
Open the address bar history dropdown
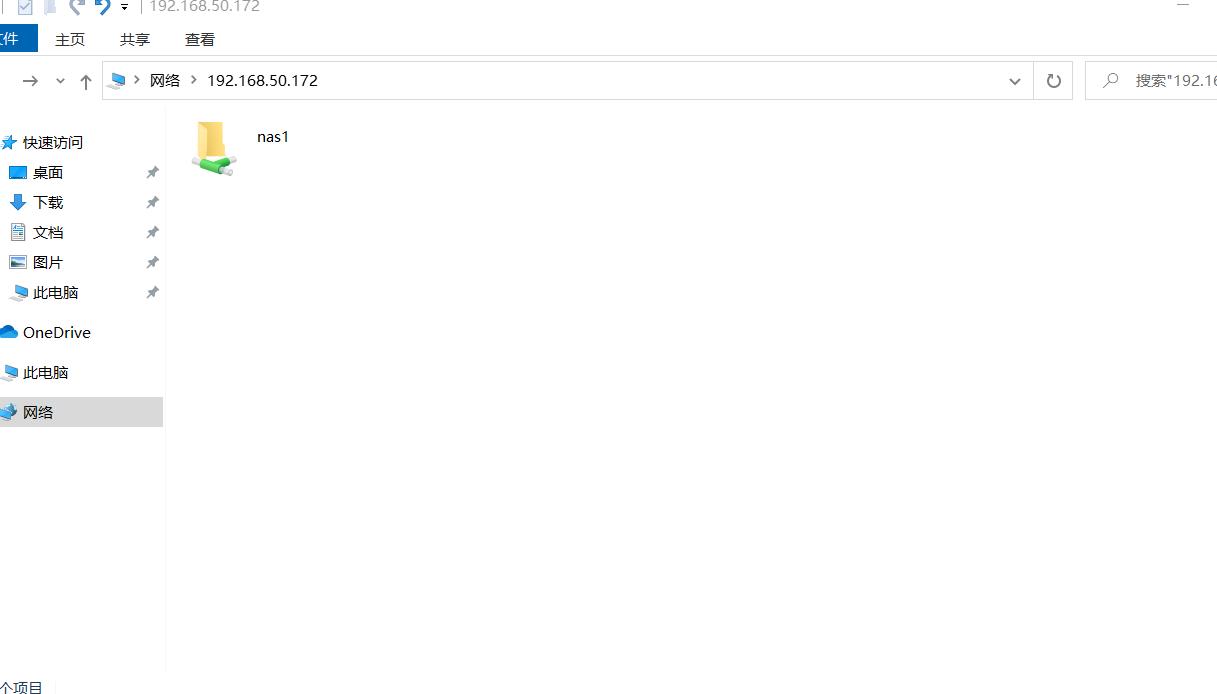1015,81
